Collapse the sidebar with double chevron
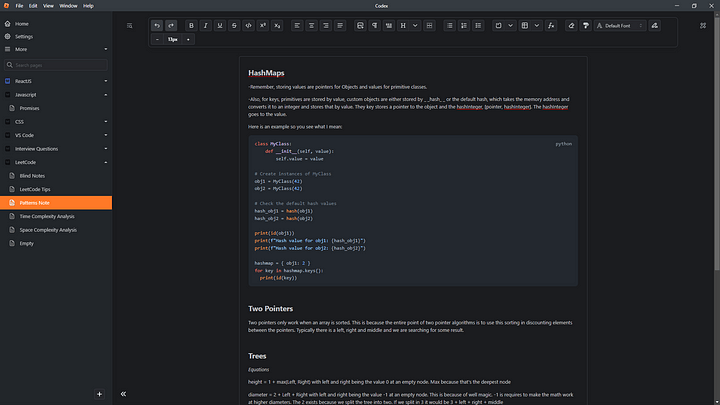The image size is (720, 405). pyautogui.click(x=123, y=394)
